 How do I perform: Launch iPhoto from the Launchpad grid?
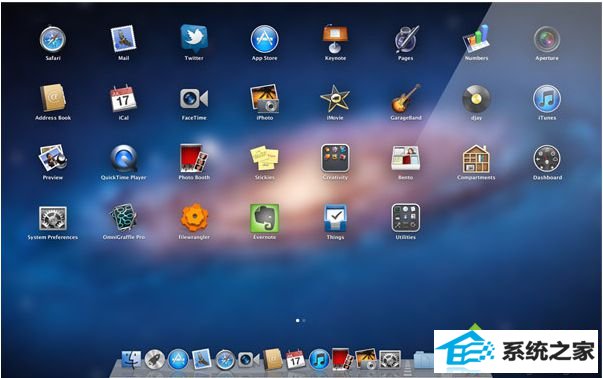tap(265, 98)
